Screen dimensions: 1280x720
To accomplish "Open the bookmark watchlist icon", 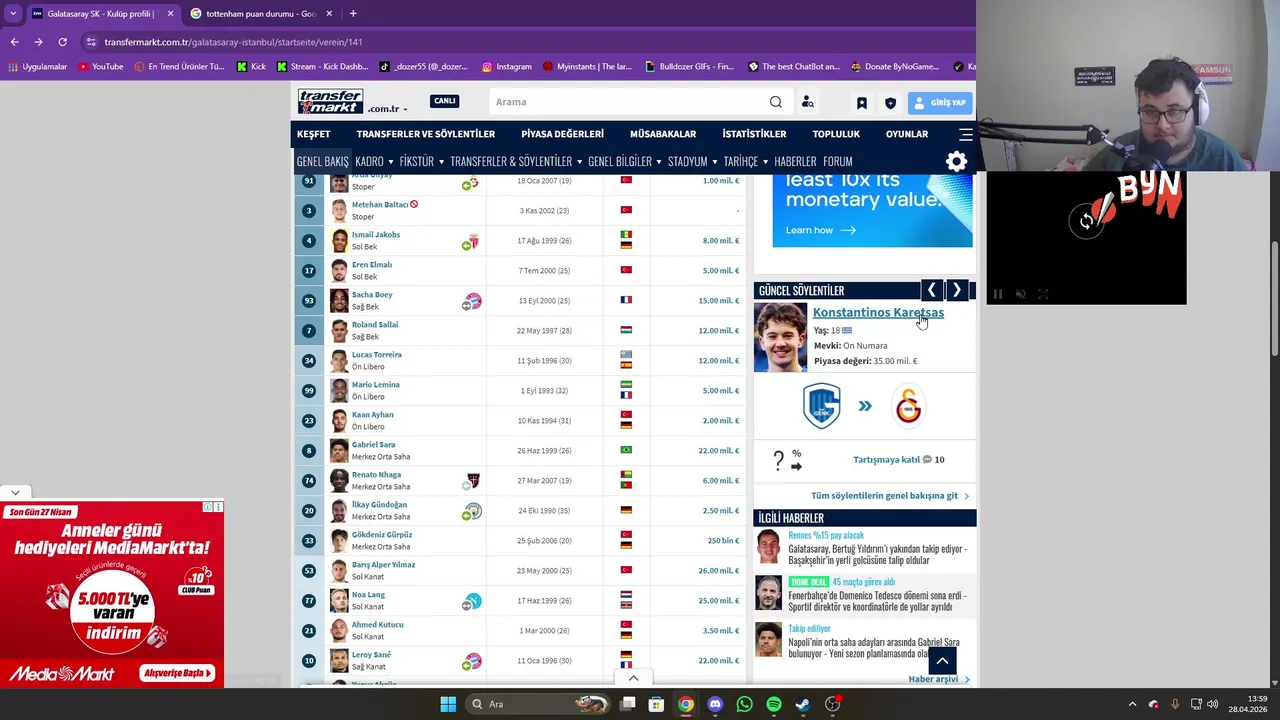I will tap(861, 102).
